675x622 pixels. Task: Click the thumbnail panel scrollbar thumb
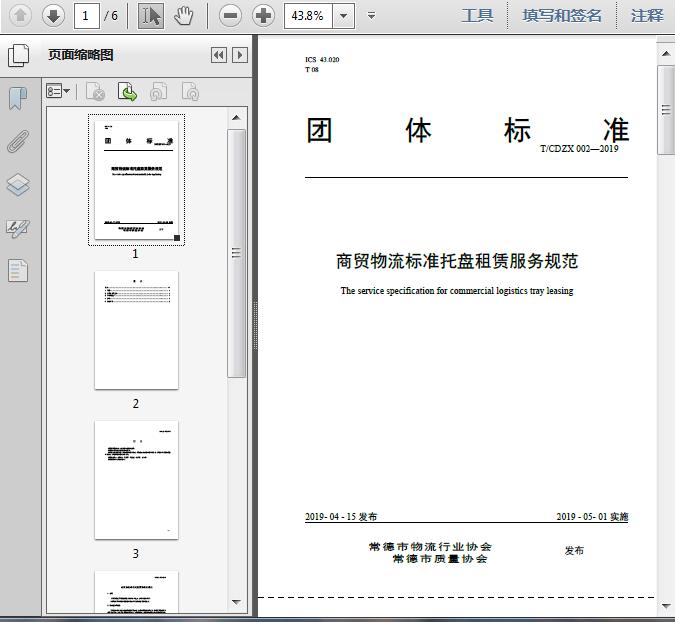(x=236, y=253)
